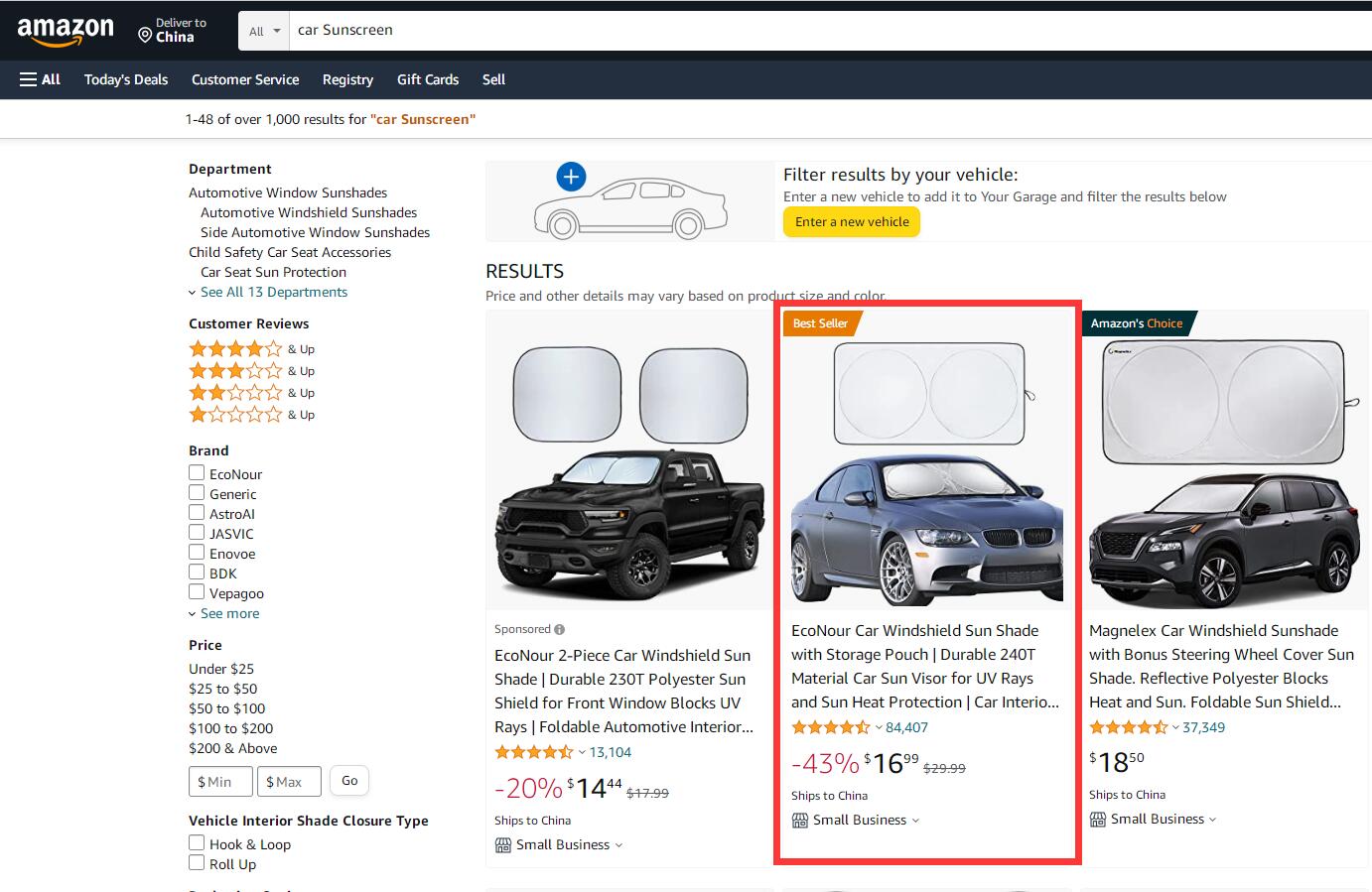
Task: Click the $ Min price input field
Action: (x=220, y=782)
